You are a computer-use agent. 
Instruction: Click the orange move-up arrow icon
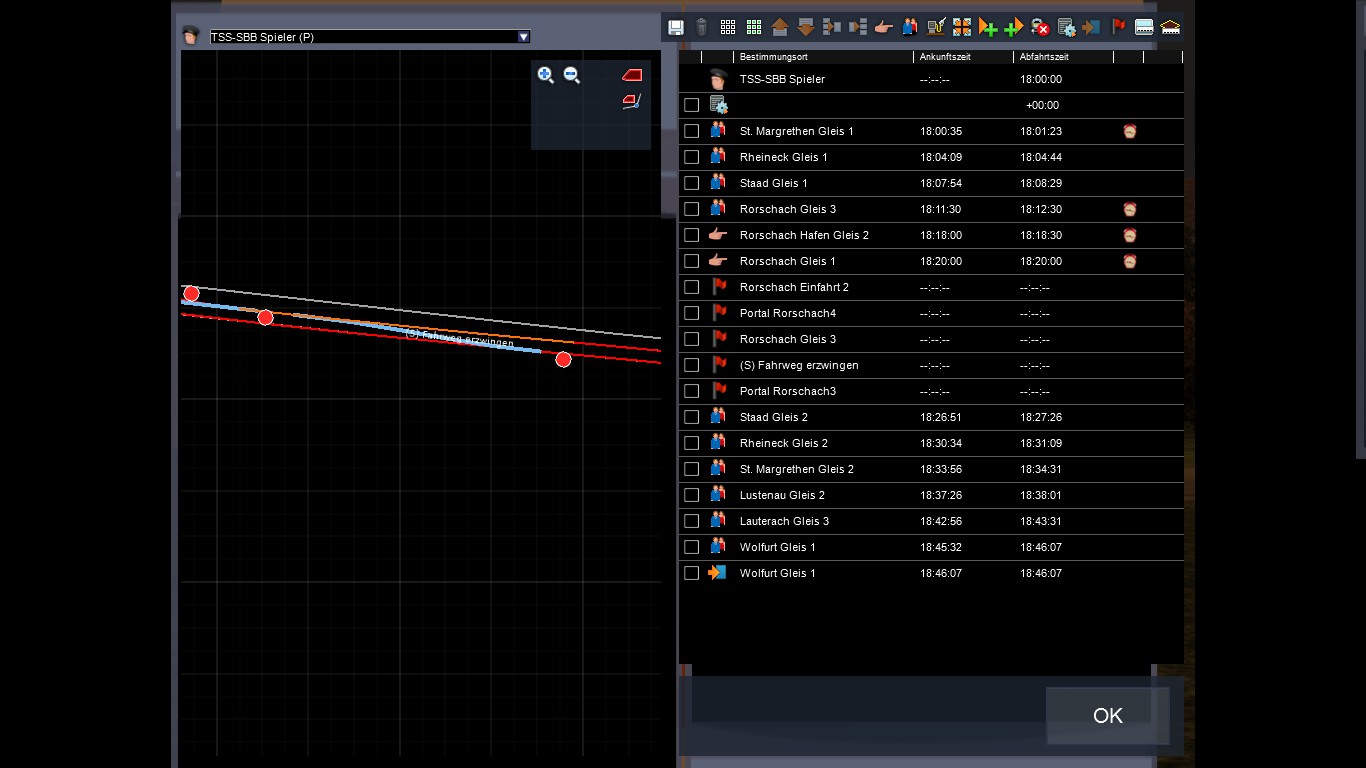[x=780, y=27]
